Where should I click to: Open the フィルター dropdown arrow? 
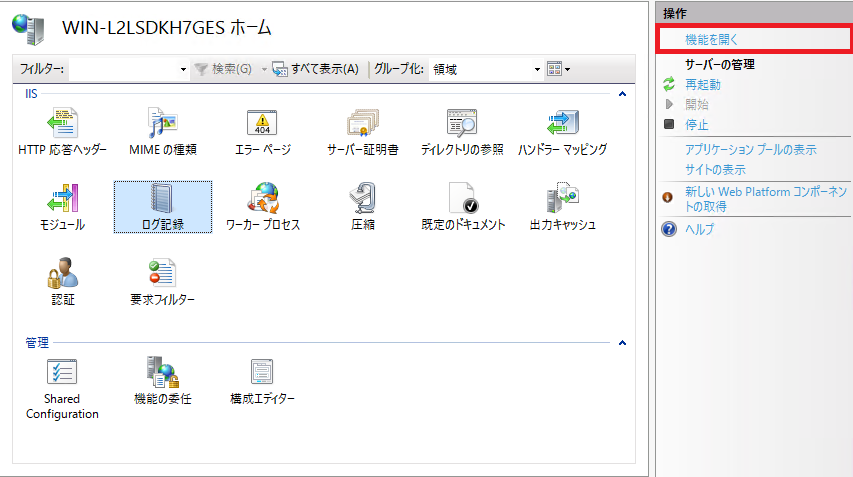point(183,70)
